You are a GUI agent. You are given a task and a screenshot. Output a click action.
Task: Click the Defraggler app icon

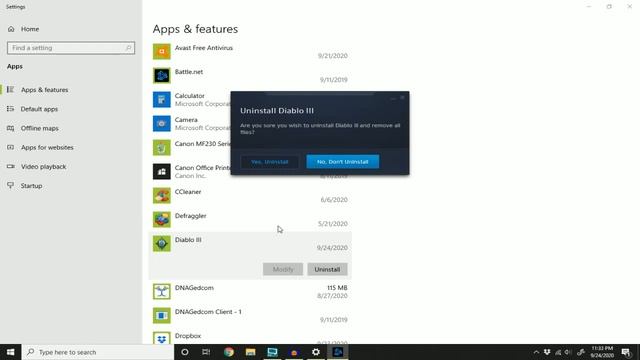coord(162,220)
